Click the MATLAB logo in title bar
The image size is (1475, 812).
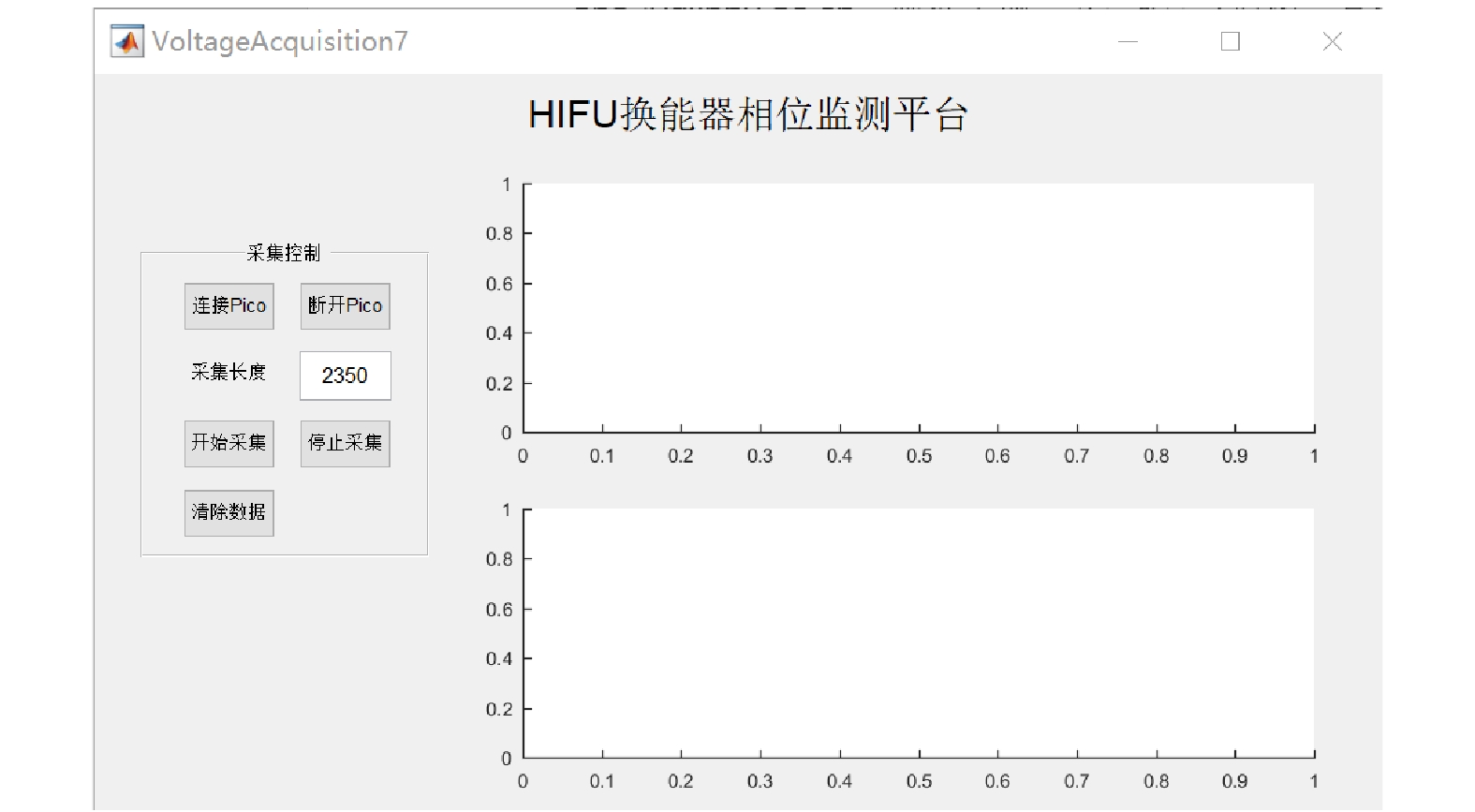pyautogui.click(x=127, y=41)
